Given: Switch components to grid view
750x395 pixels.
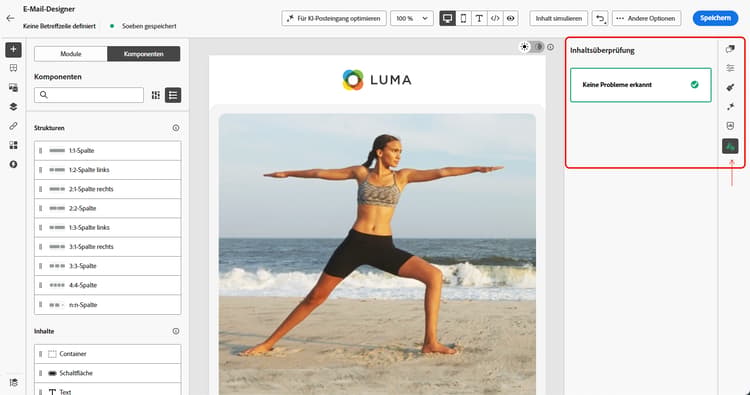Looking at the screenshot, I should pos(155,95).
